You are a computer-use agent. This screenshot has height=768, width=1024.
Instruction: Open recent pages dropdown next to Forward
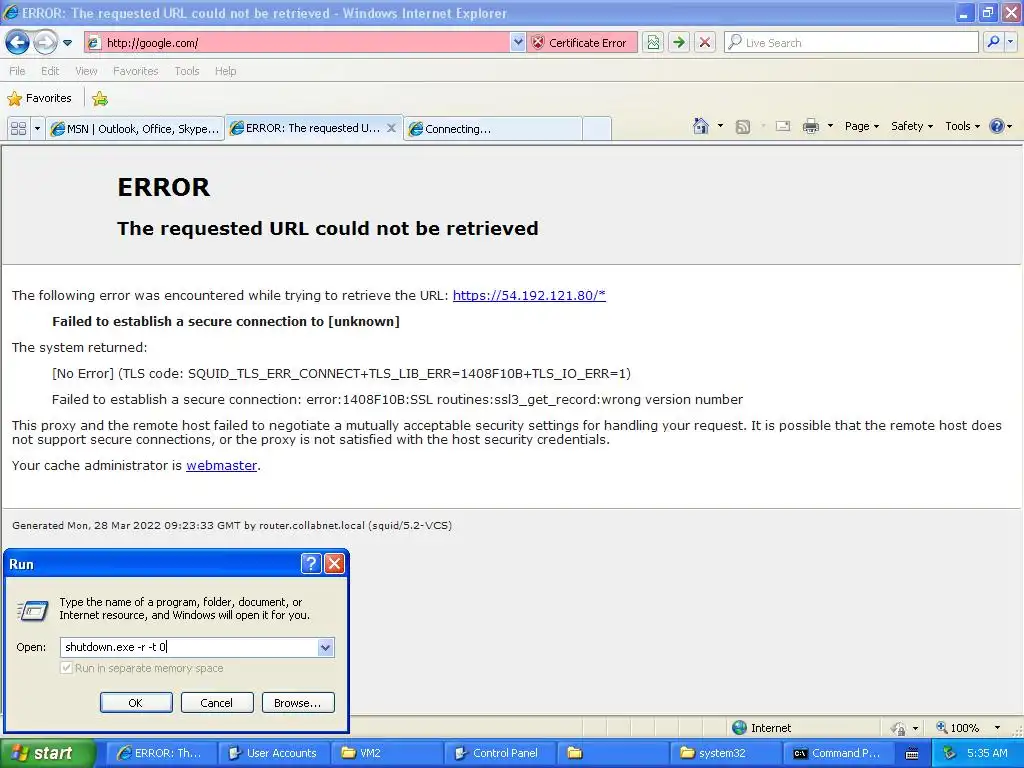click(x=67, y=43)
